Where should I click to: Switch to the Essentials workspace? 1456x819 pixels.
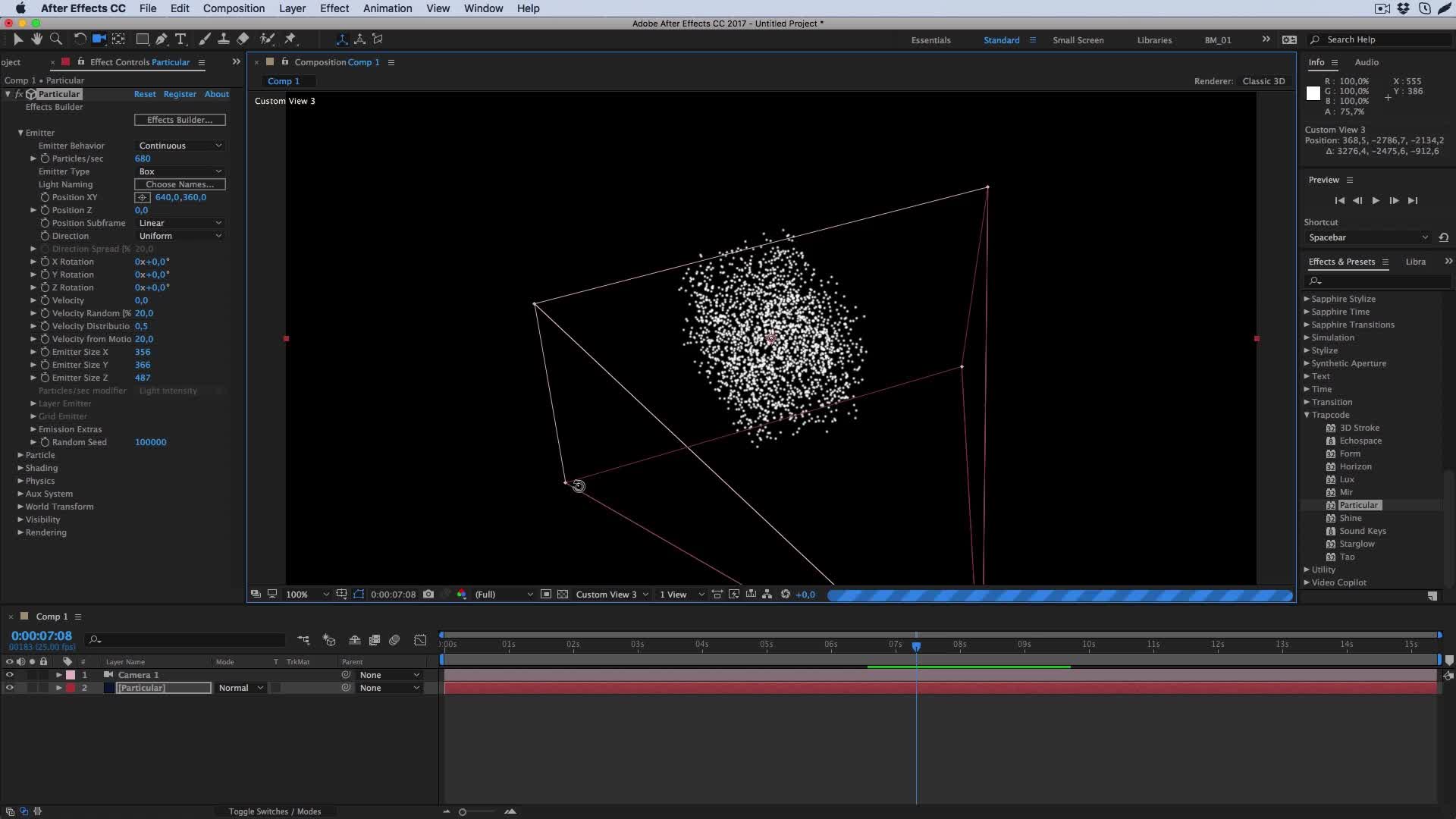pyautogui.click(x=930, y=40)
